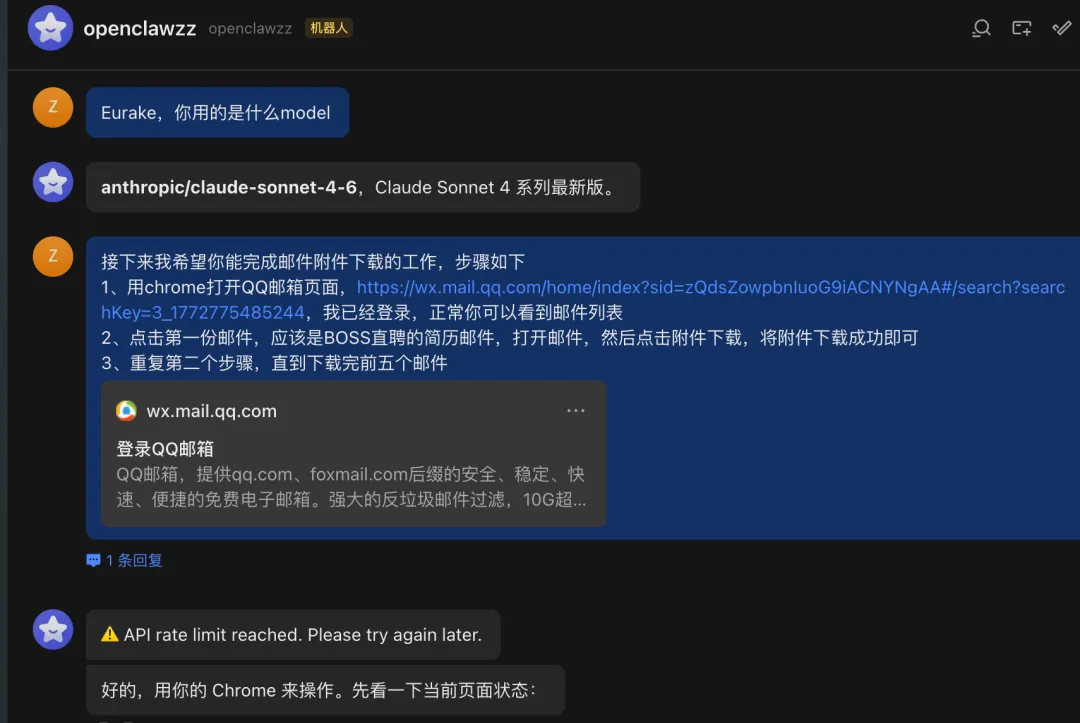
Task: Open Z avatar beside the Eurake message
Action: click(x=53, y=107)
